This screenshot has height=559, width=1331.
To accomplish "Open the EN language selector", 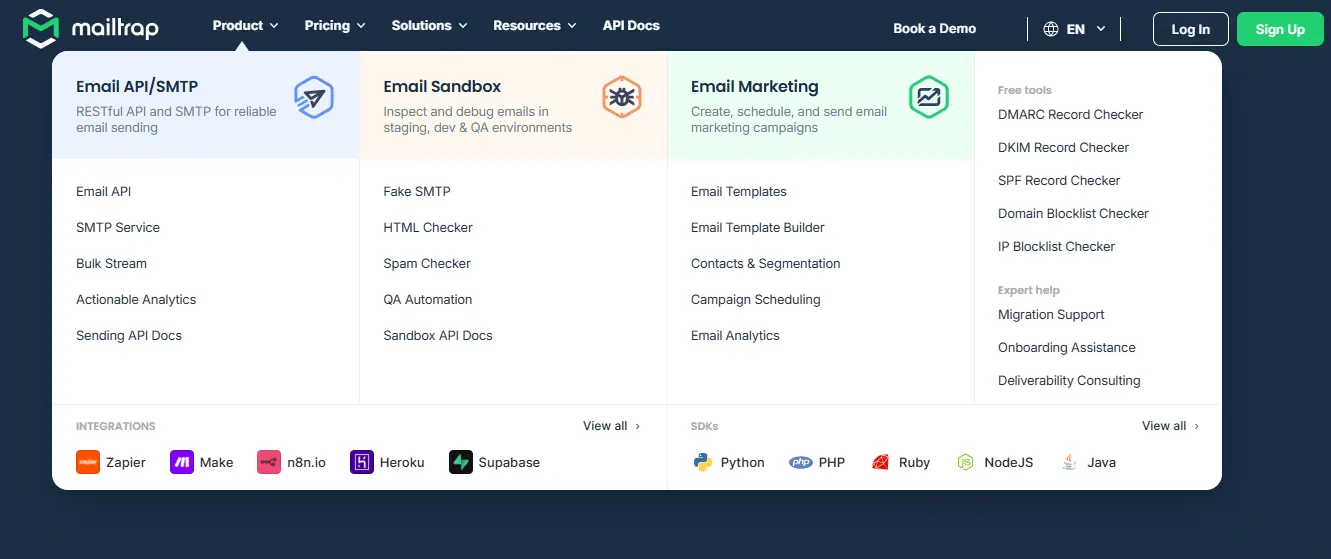I will click(1075, 29).
